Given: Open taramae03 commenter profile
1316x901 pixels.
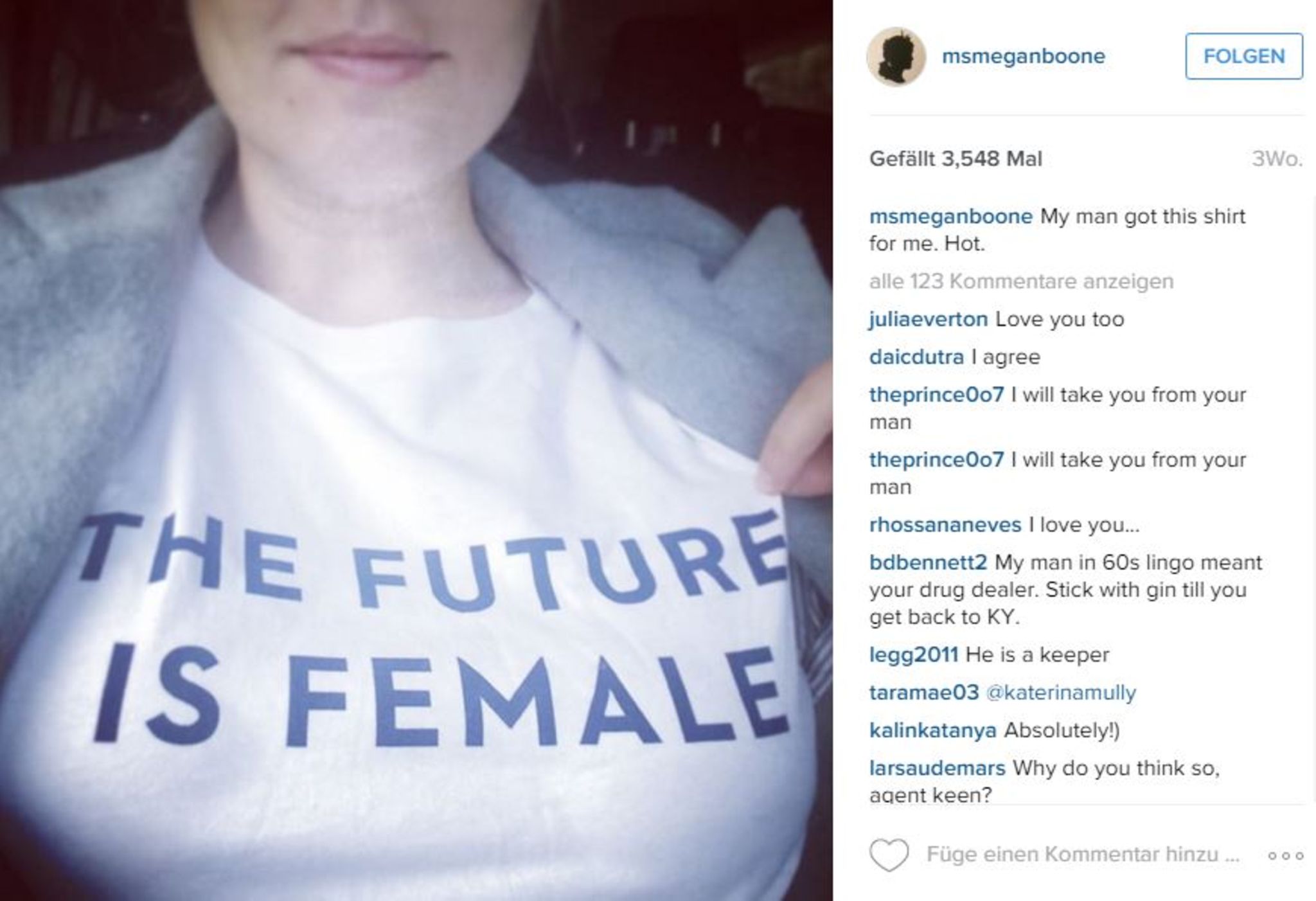Looking at the screenshot, I should coord(923,693).
